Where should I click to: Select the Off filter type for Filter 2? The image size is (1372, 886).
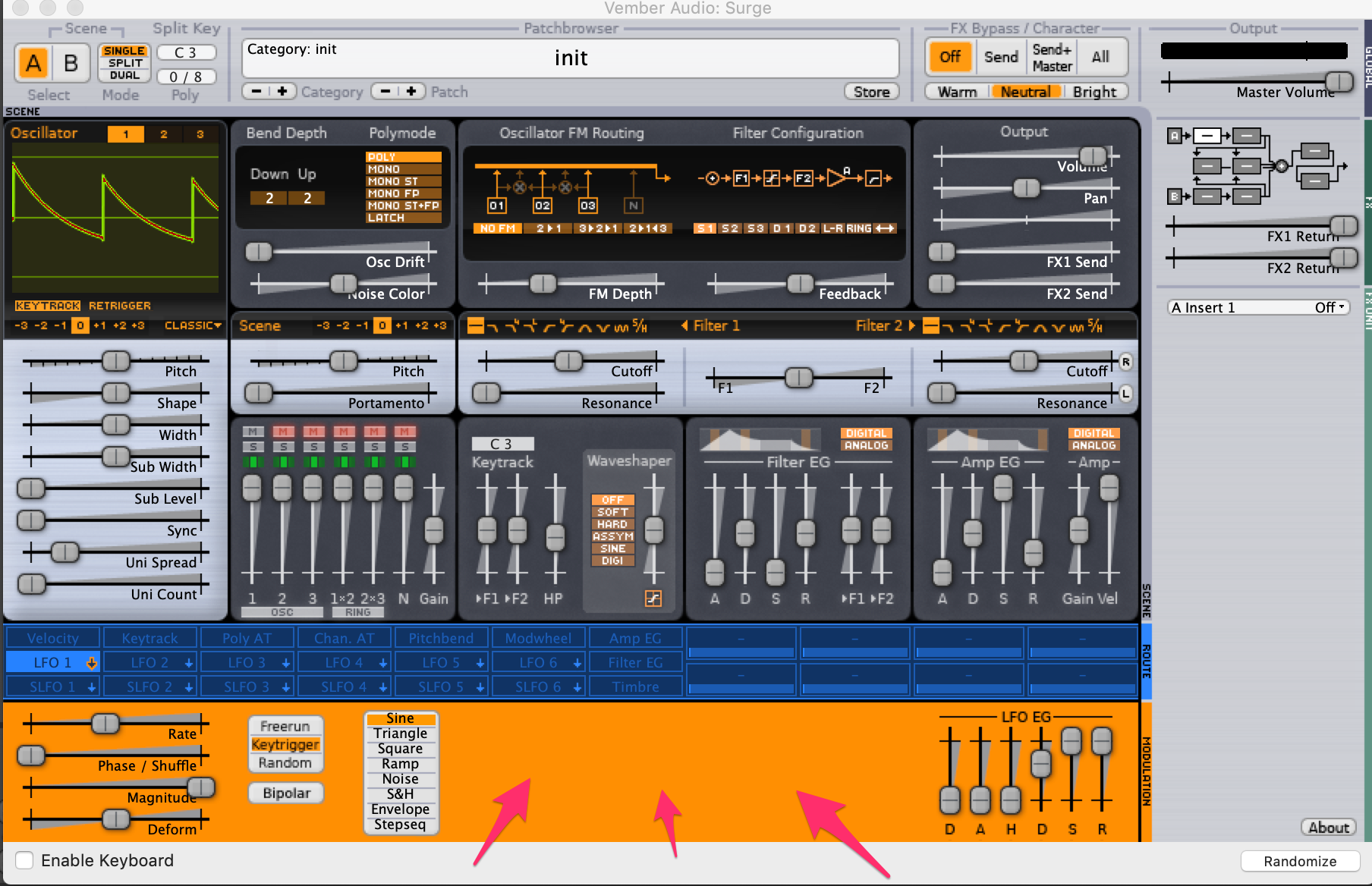click(x=931, y=326)
